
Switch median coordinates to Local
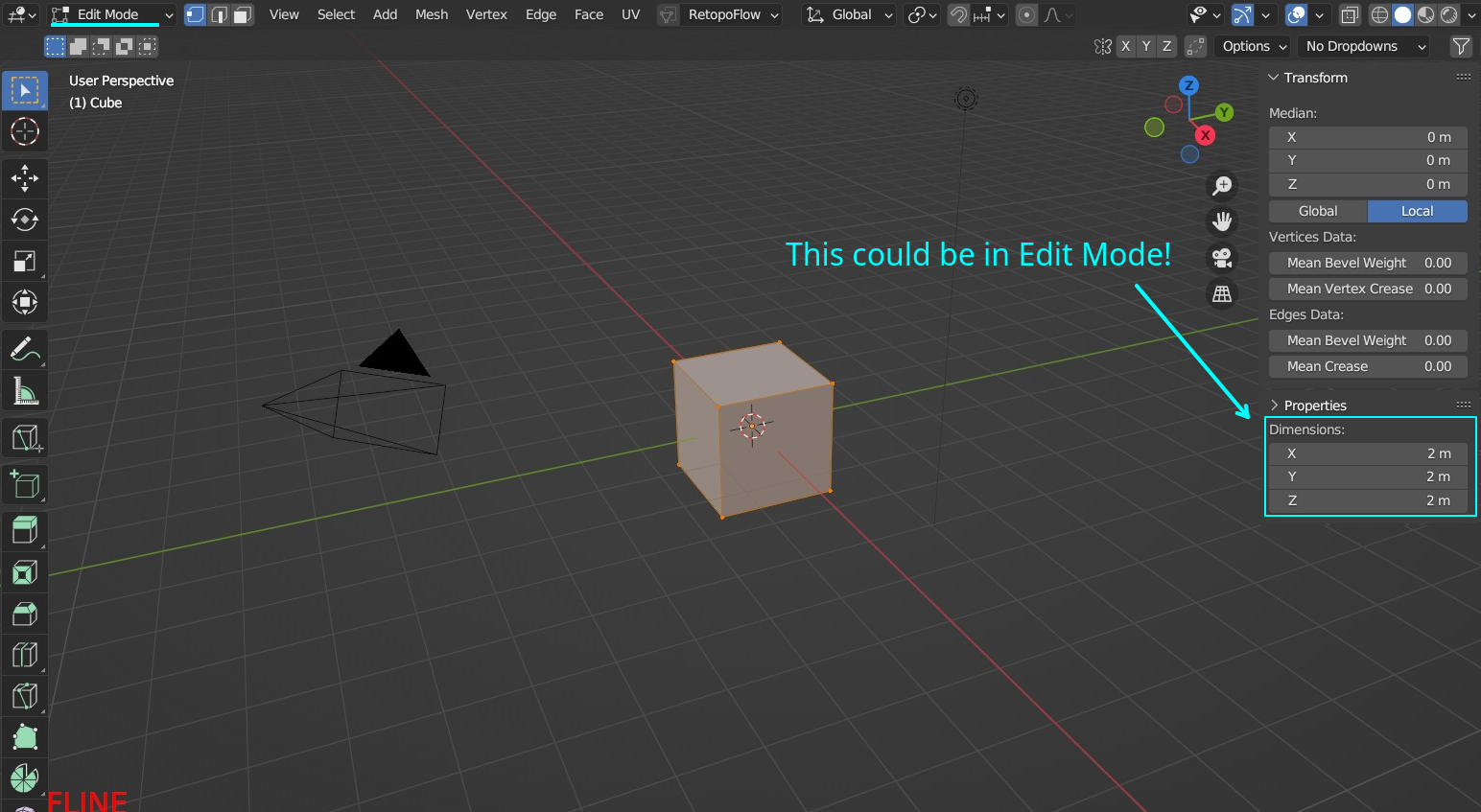(1418, 211)
